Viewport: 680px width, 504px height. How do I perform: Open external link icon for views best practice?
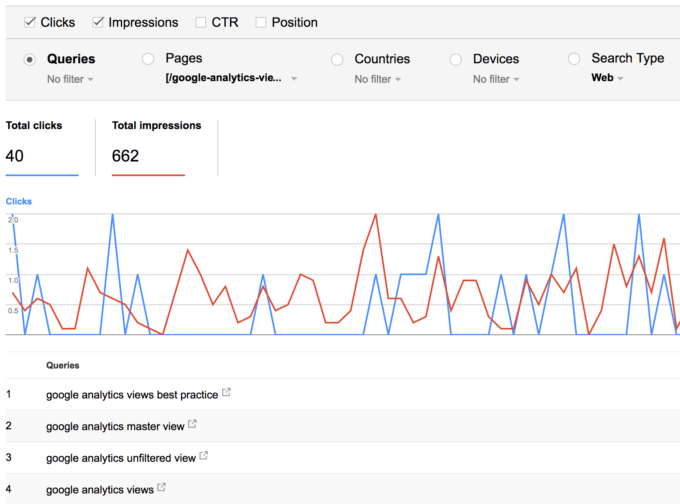tap(226, 392)
